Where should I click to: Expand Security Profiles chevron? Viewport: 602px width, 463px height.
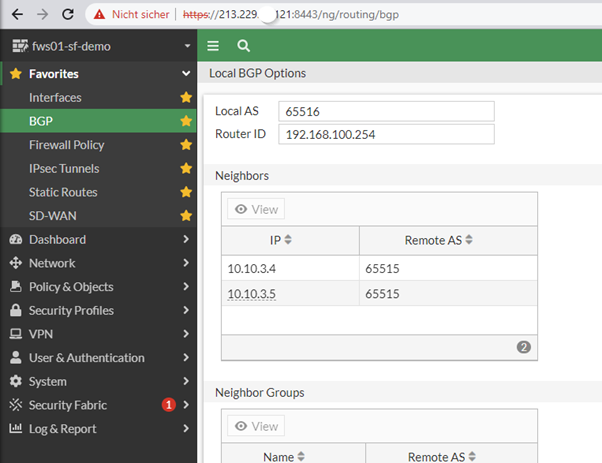pos(186,310)
